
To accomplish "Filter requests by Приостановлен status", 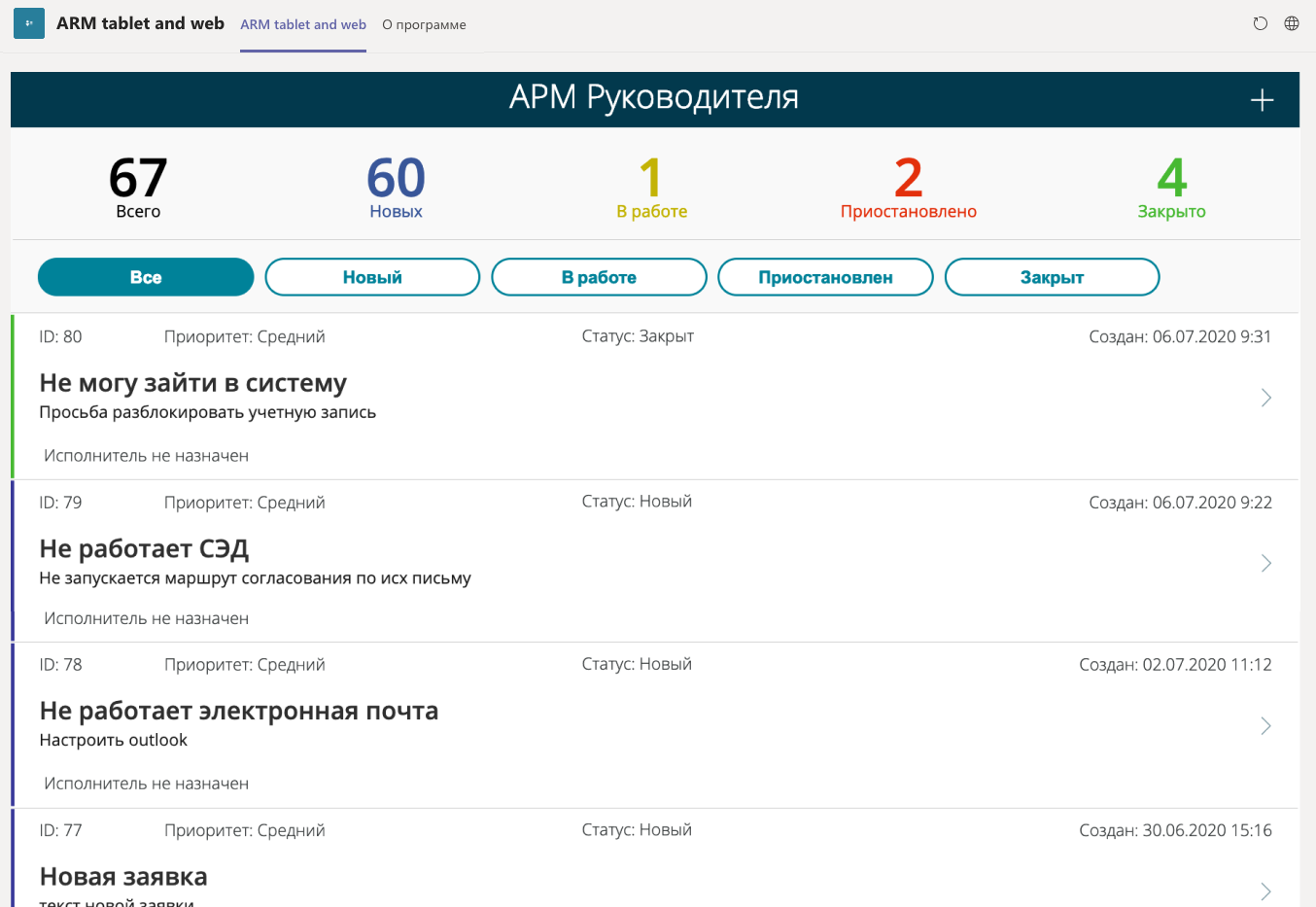I will 825,277.
